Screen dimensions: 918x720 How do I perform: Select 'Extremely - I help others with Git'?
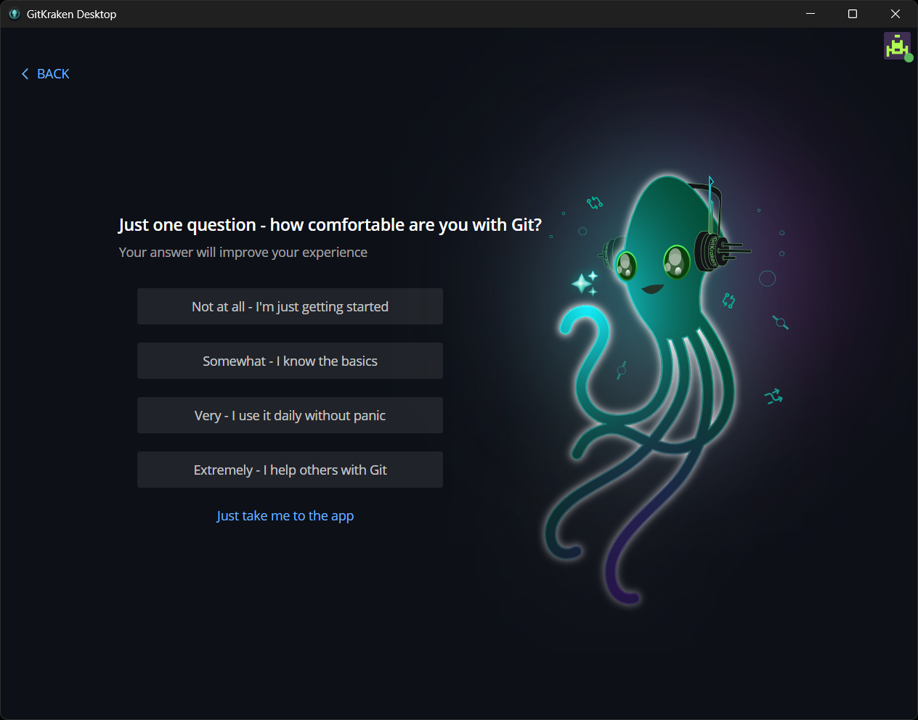point(290,470)
